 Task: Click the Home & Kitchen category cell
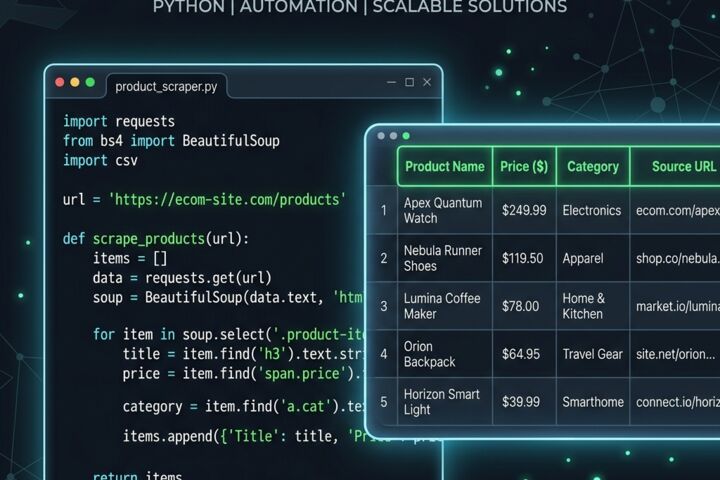click(593, 306)
